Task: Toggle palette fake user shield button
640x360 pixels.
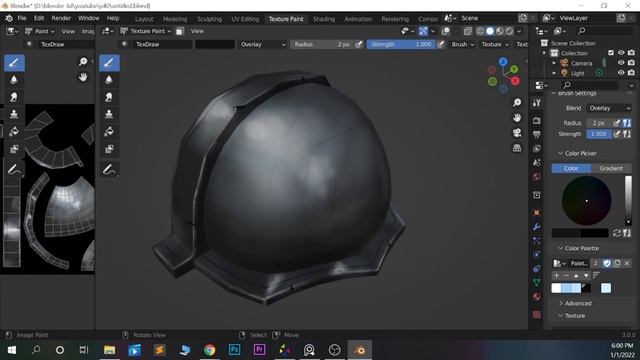Action: point(607,263)
